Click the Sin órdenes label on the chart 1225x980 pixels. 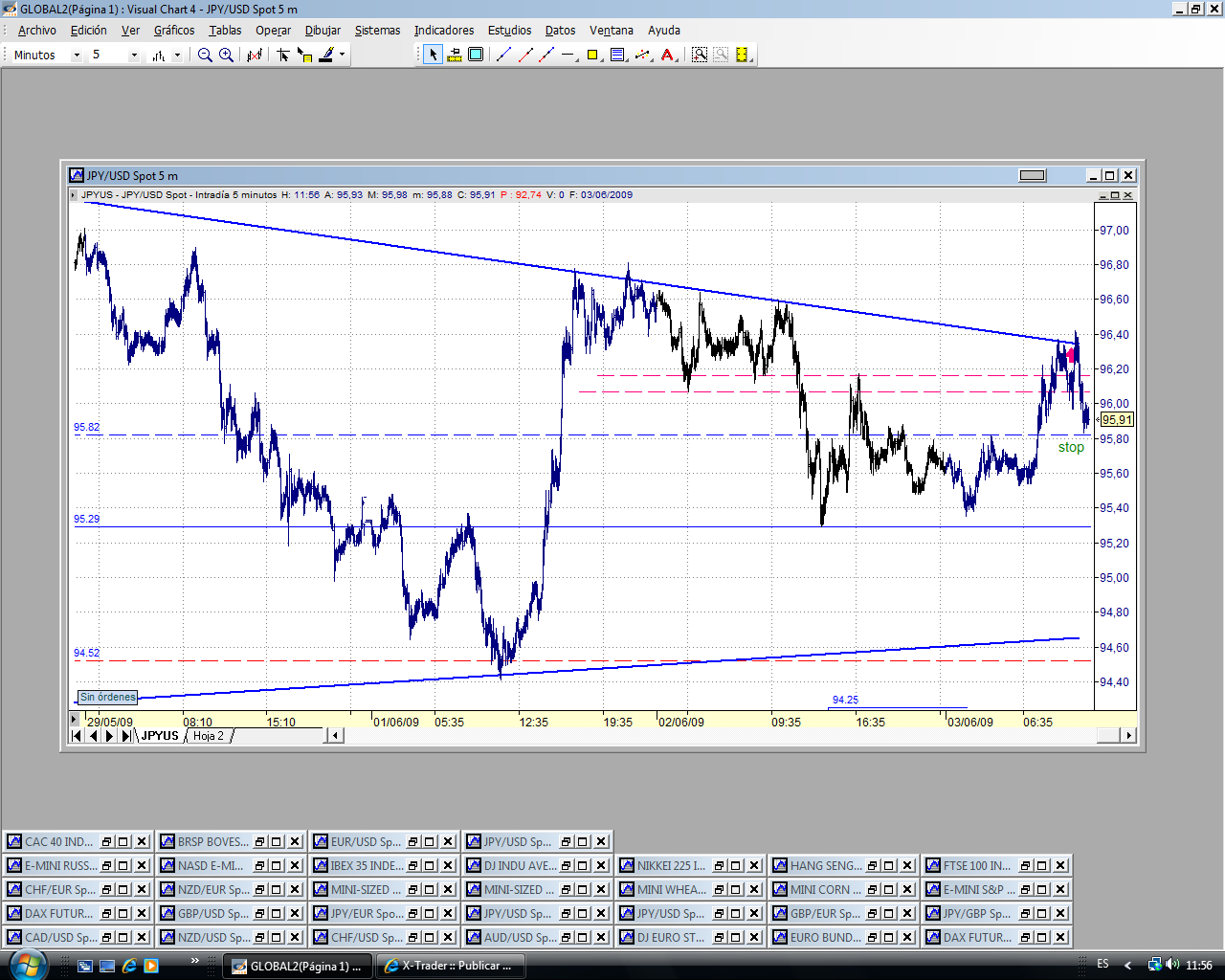[x=107, y=698]
